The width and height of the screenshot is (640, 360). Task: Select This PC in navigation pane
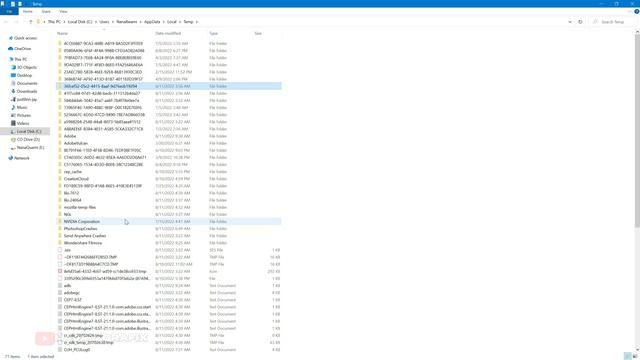point(20,59)
